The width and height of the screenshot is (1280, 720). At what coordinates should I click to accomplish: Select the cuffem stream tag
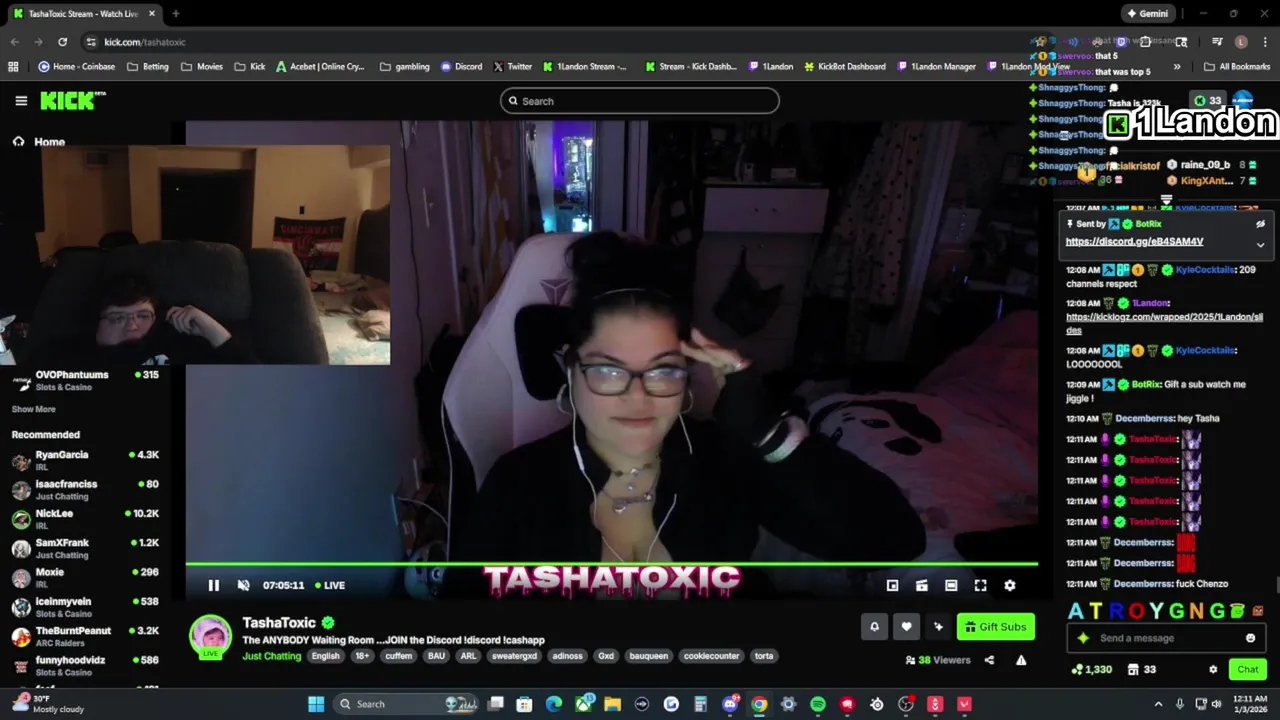click(x=399, y=656)
